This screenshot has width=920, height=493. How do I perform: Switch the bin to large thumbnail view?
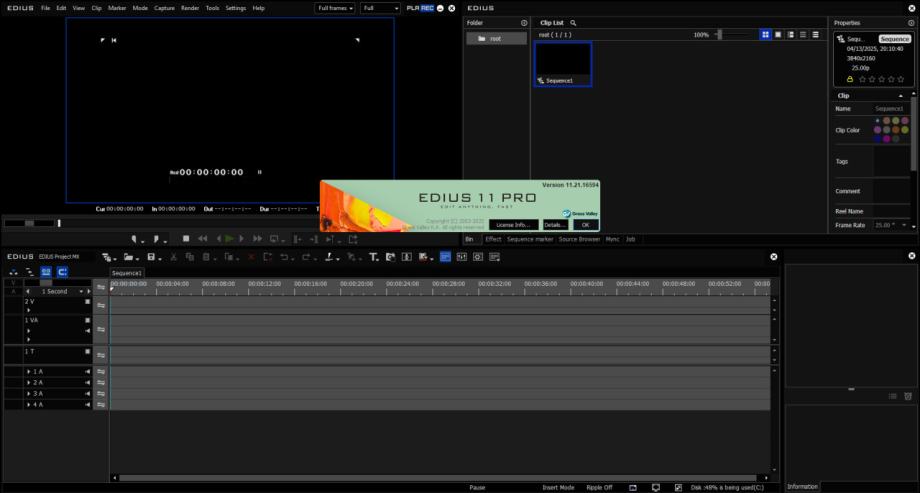[x=765, y=35]
